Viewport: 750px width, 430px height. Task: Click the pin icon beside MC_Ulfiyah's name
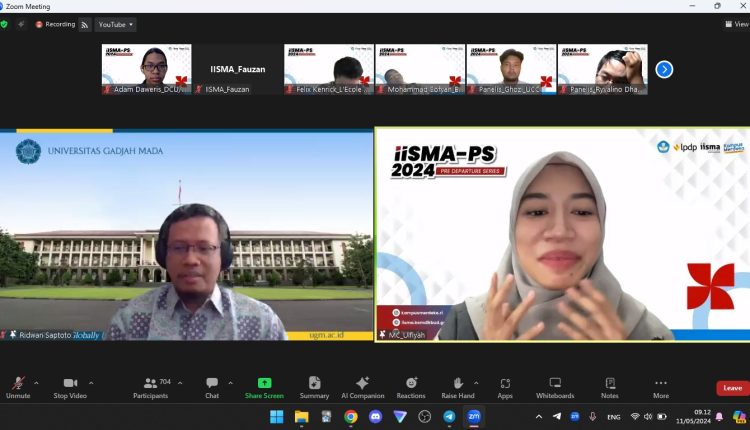coord(382,335)
